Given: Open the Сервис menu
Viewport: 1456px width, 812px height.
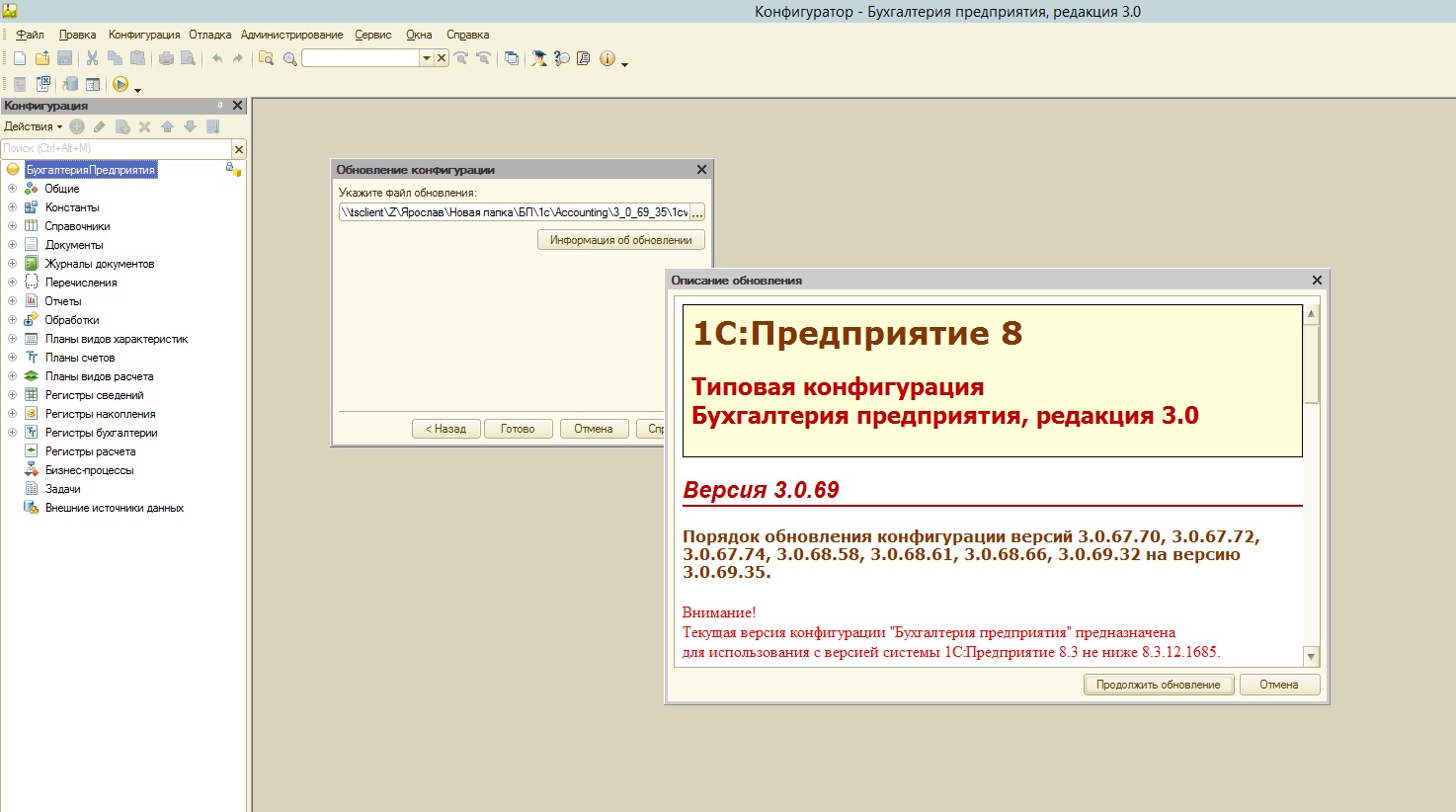Looking at the screenshot, I should (373, 35).
